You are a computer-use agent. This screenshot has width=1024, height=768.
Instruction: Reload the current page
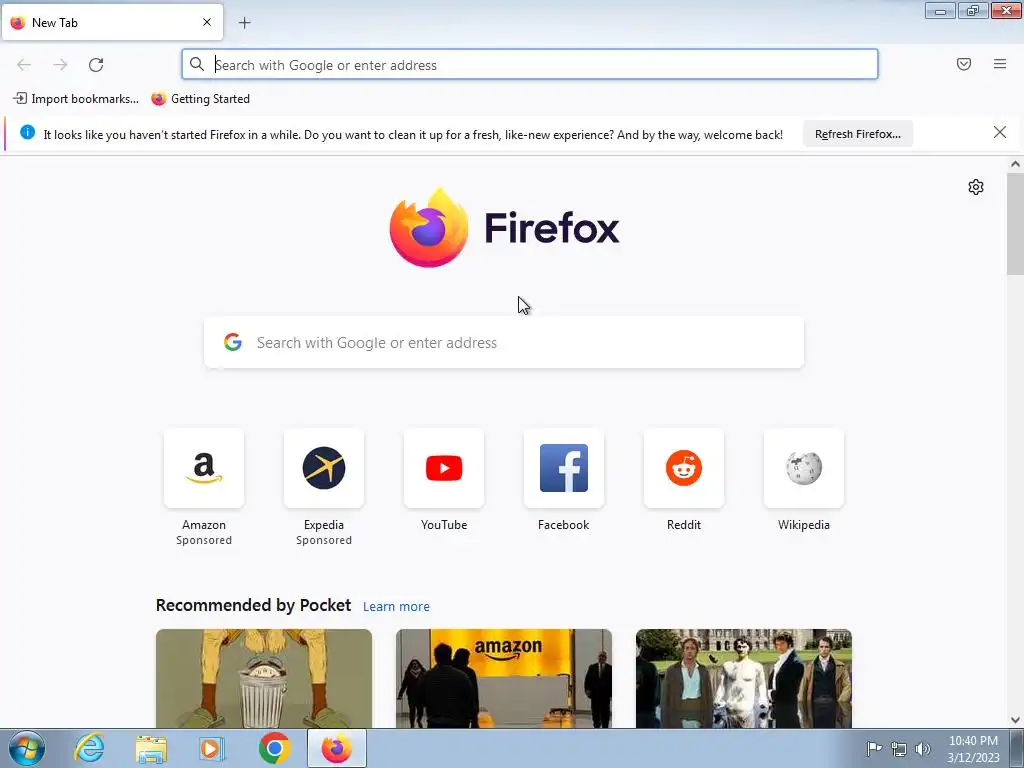pyautogui.click(x=96, y=65)
